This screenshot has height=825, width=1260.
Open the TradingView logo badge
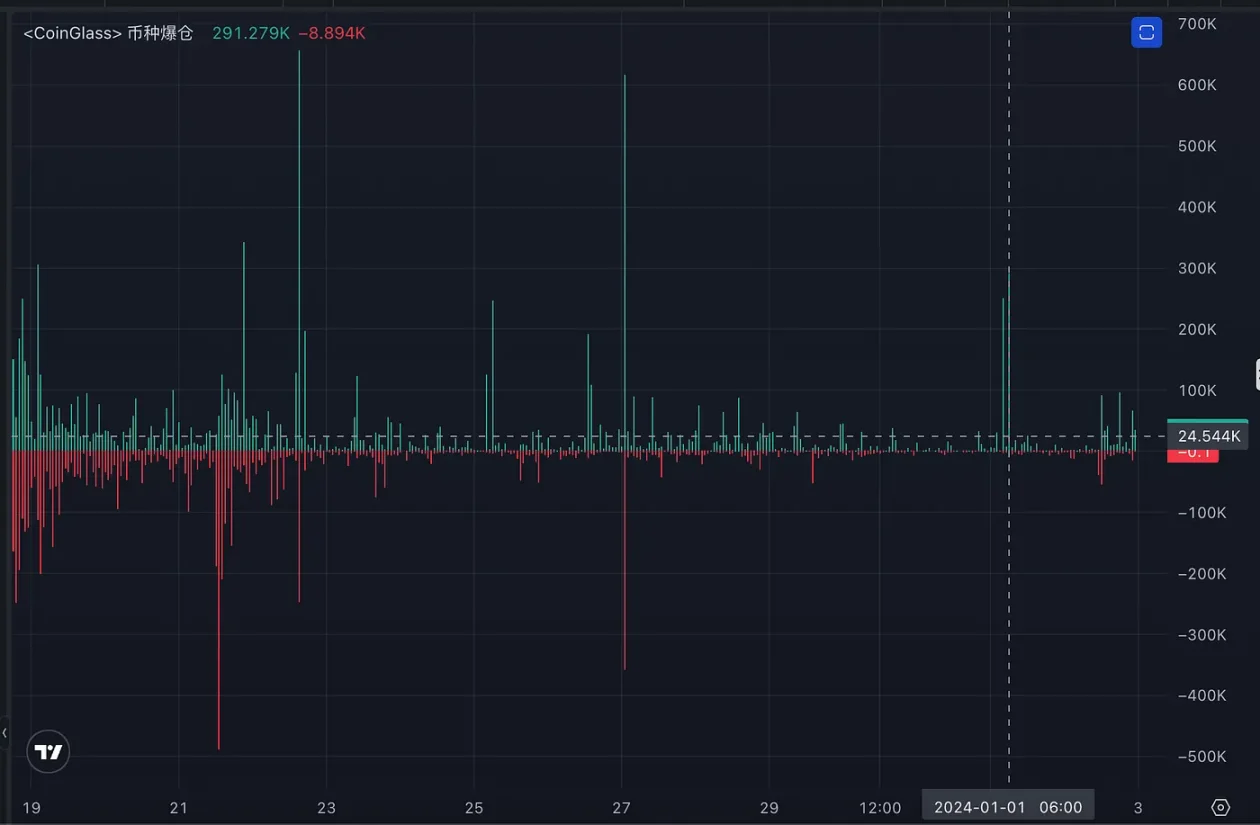[48, 752]
